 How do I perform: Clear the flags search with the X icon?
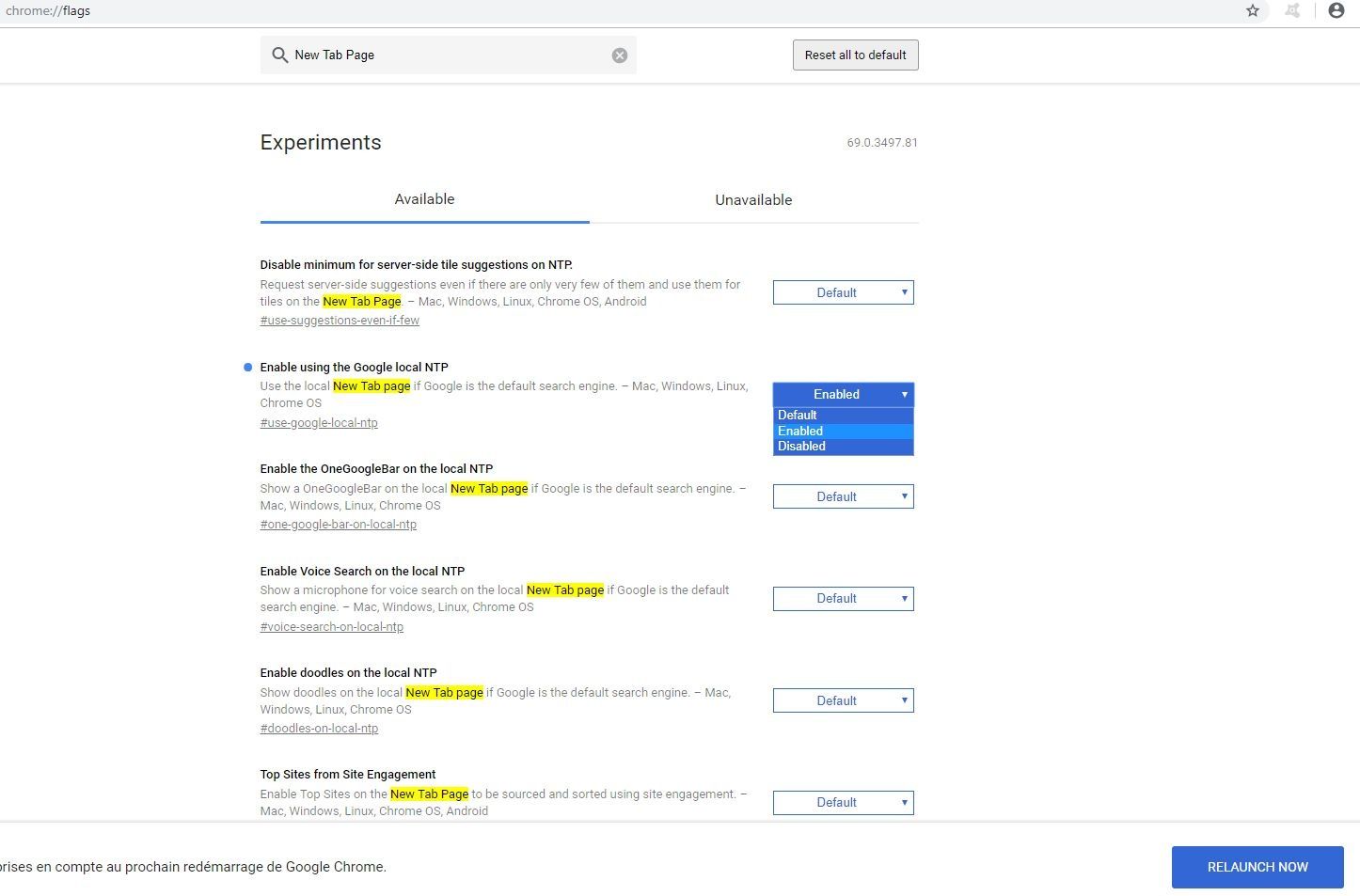point(620,55)
